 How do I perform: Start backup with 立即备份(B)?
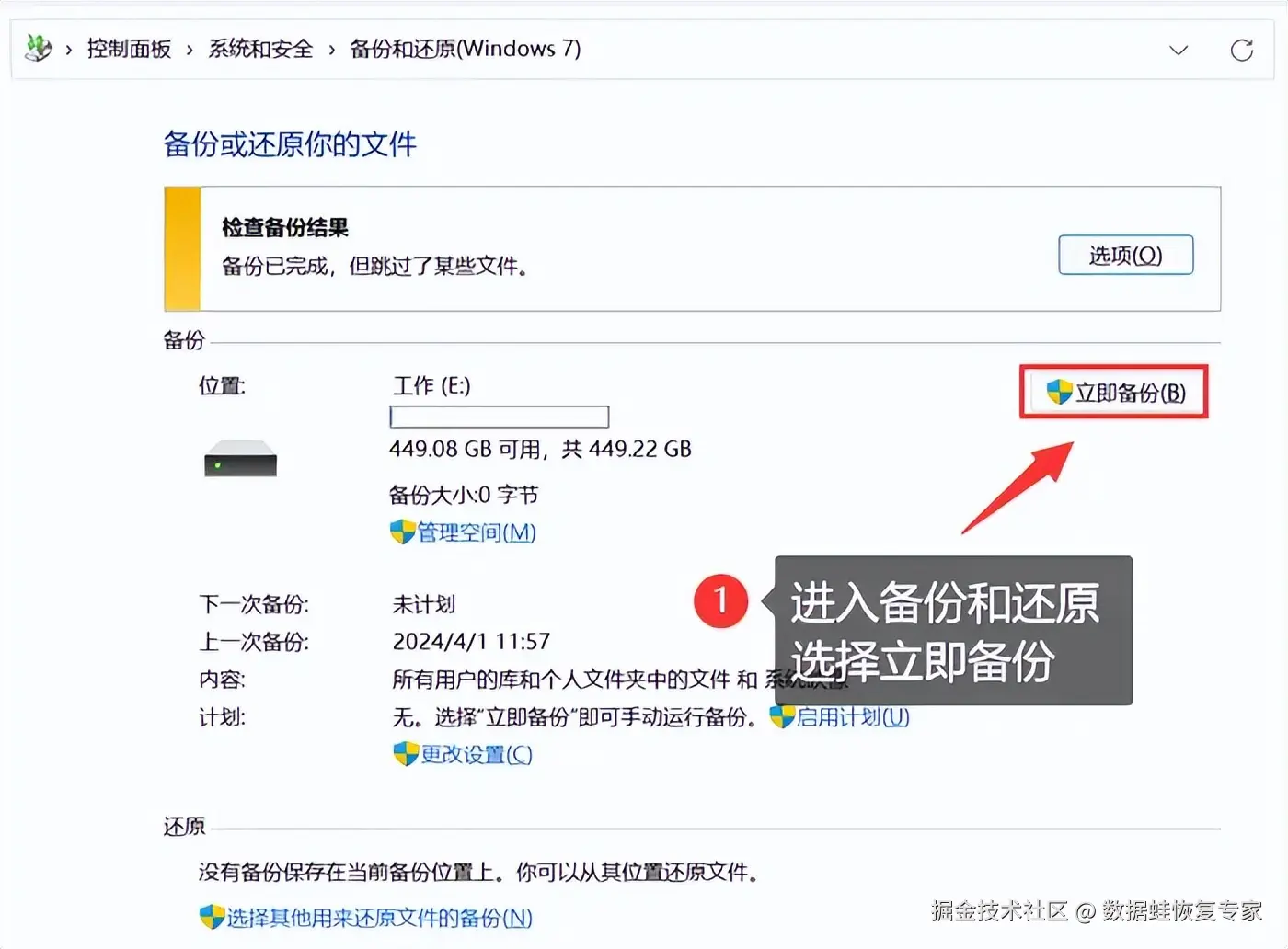coord(1114,393)
